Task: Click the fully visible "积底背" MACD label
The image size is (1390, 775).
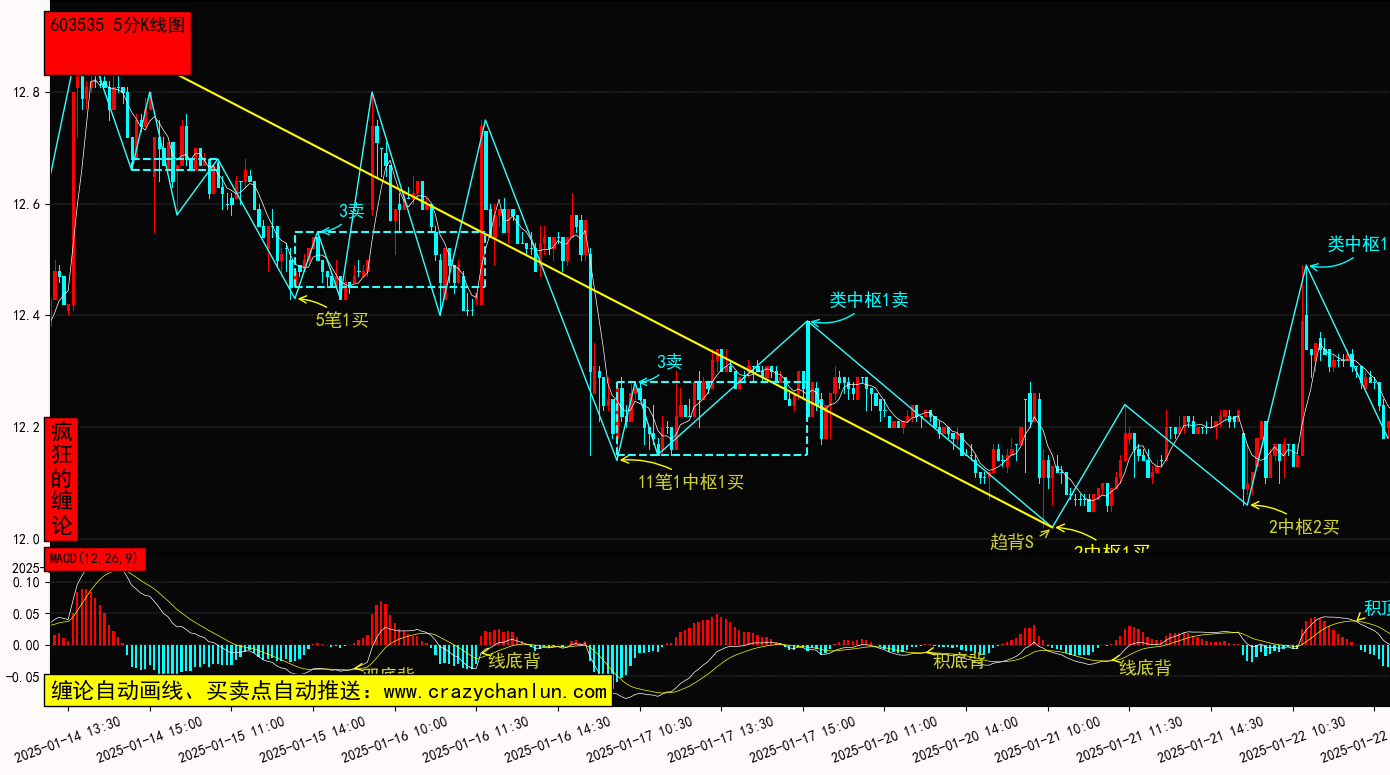Action: pyautogui.click(x=959, y=661)
